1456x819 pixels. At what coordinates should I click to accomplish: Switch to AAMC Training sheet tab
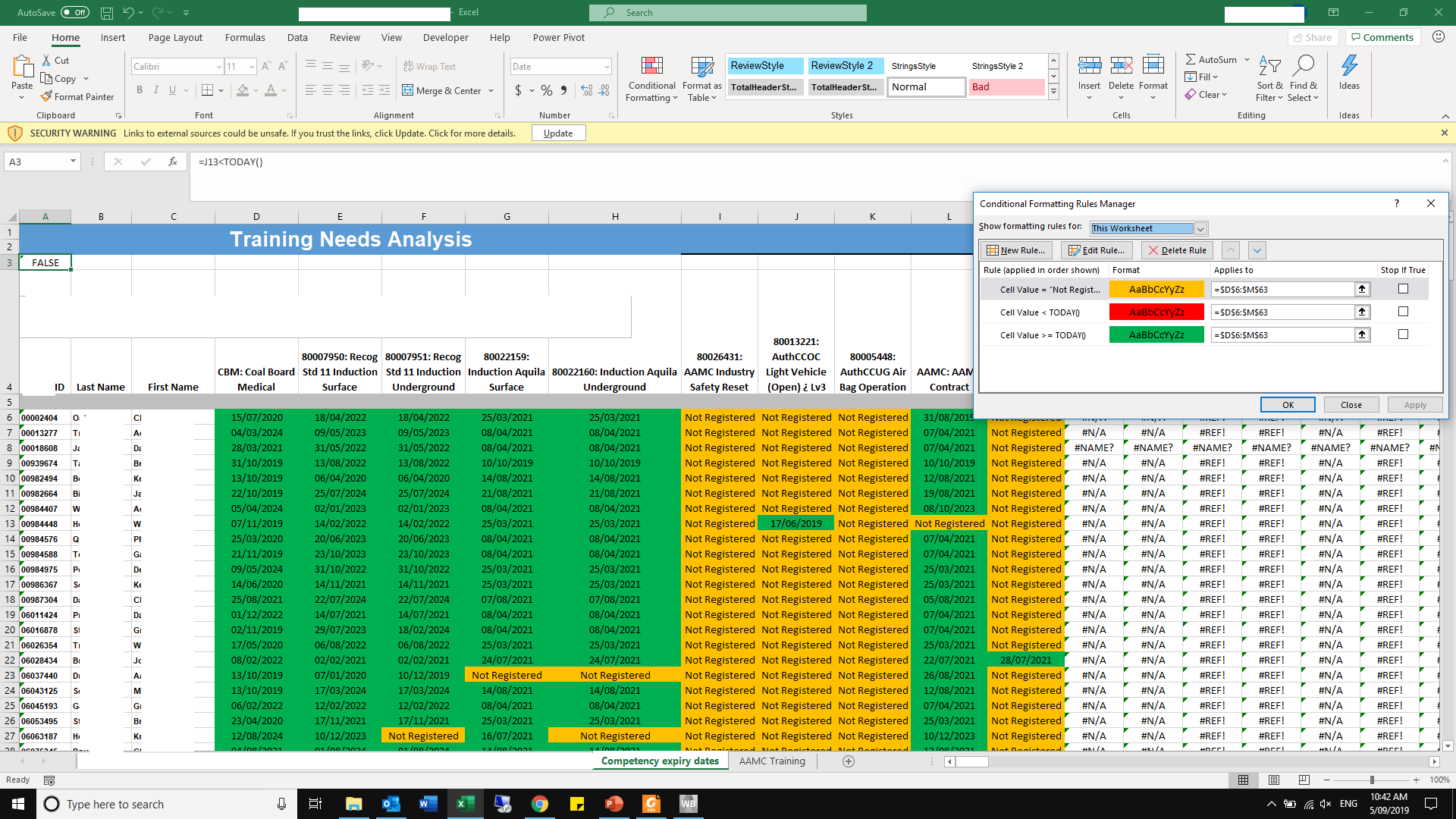772,761
